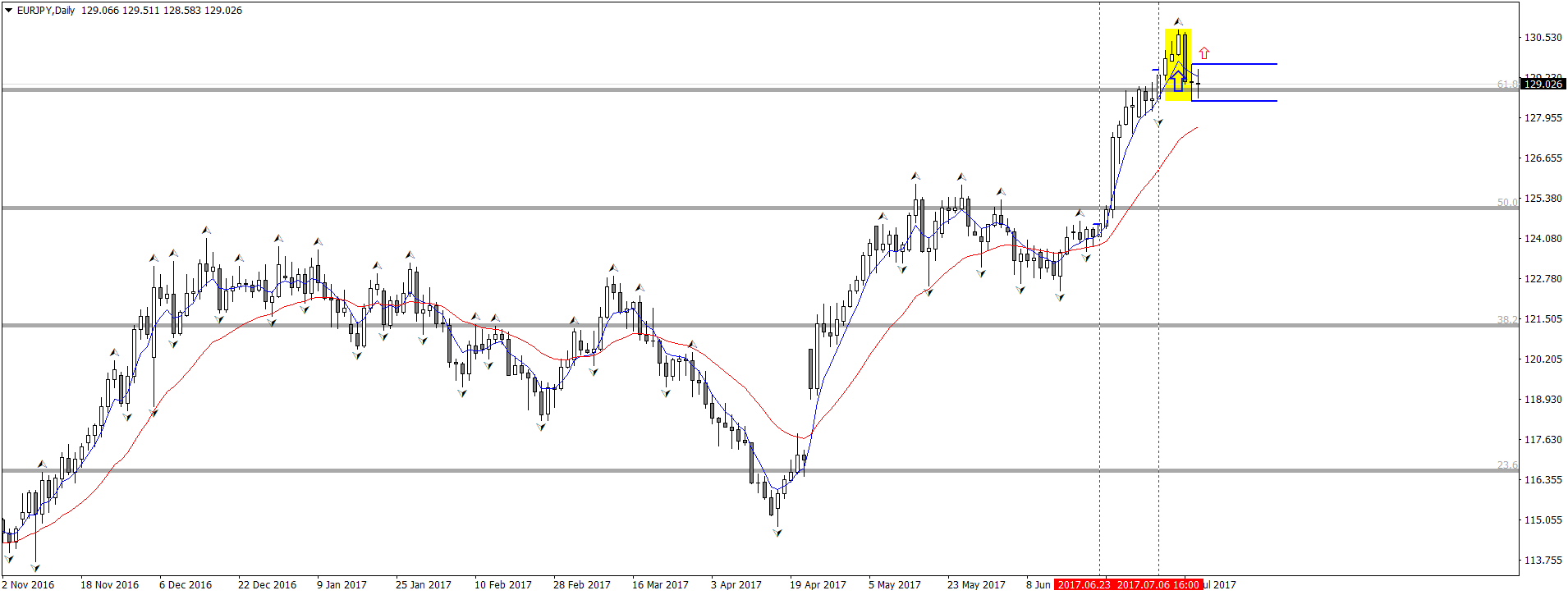Click the 127.955 price scale label
The height and width of the screenshot is (595, 1568).
[1543, 118]
